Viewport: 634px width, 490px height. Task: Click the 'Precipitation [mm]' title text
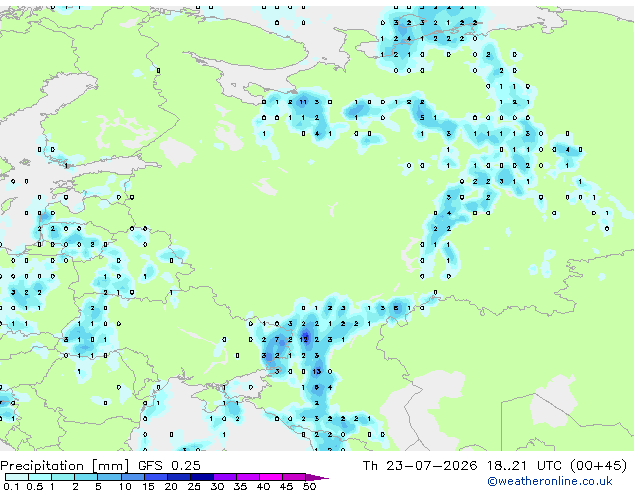(65, 465)
